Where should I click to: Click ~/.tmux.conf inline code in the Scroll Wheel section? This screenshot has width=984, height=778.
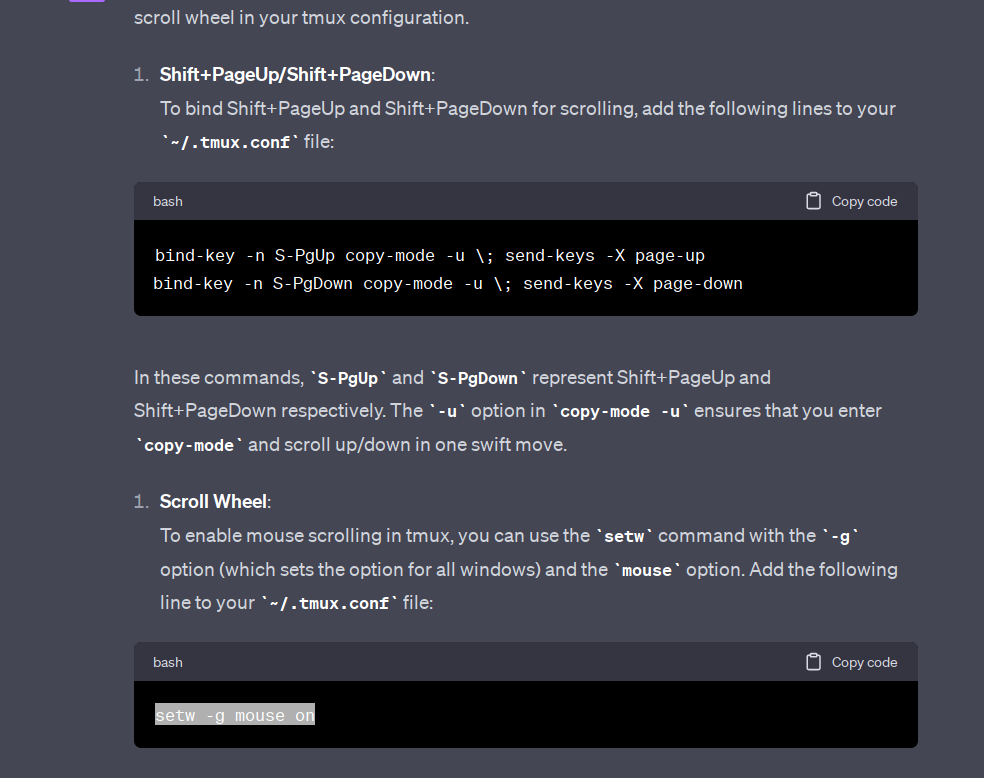(329, 604)
